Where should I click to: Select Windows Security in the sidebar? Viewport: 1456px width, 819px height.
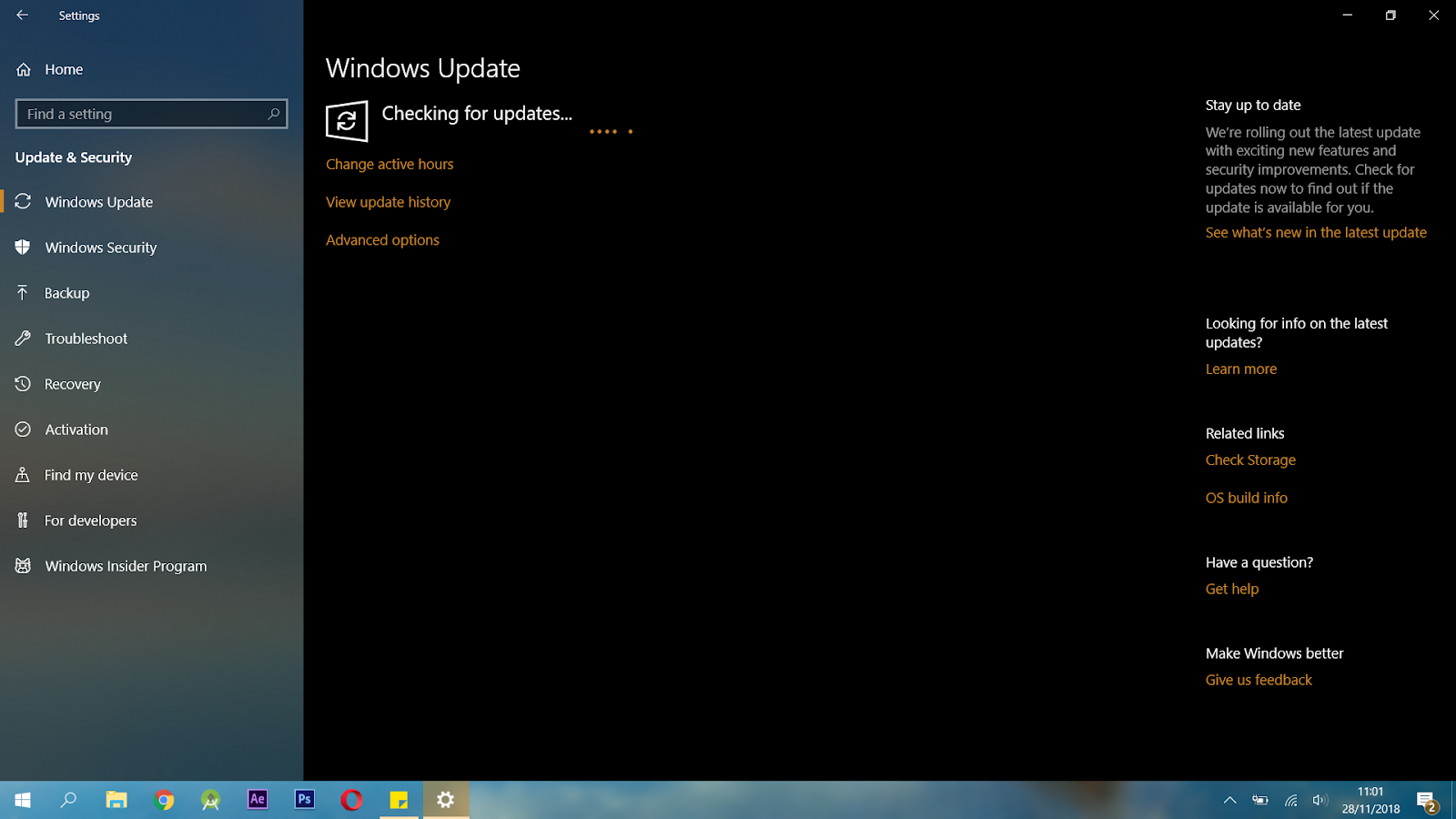(100, 247)
